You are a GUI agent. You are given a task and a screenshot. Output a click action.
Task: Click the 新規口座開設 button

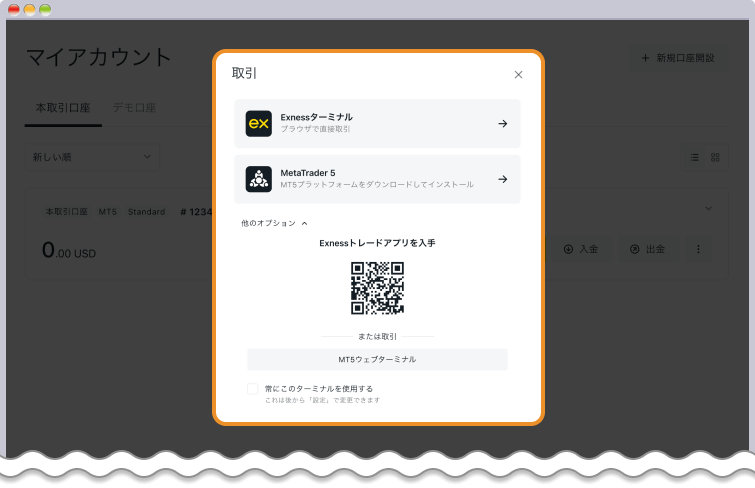point(678,58)
